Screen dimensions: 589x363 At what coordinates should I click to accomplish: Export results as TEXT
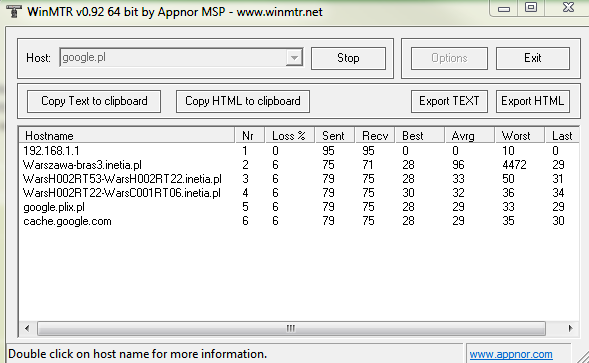449,101
